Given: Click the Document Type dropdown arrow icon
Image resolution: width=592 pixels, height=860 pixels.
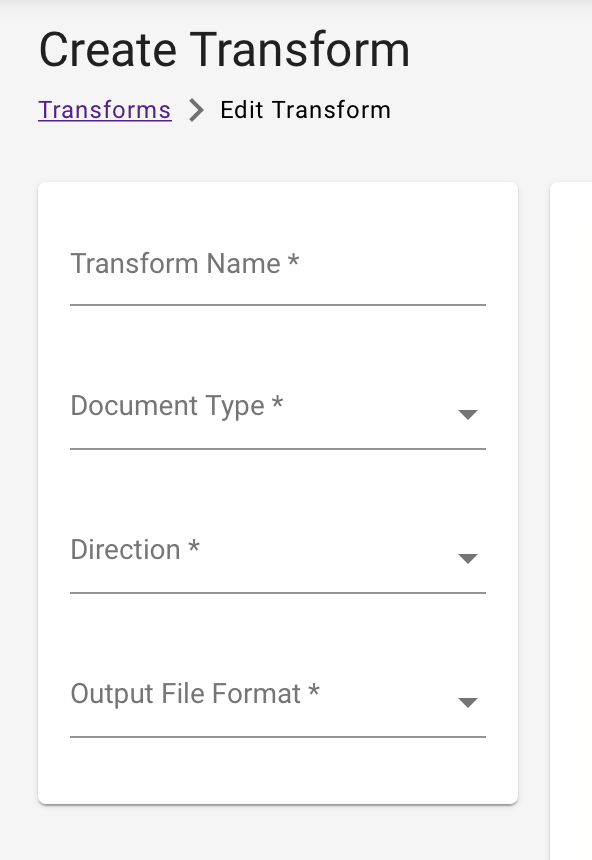Looking at the screenshot, I should pyautogui.click(x=467, y=414).
